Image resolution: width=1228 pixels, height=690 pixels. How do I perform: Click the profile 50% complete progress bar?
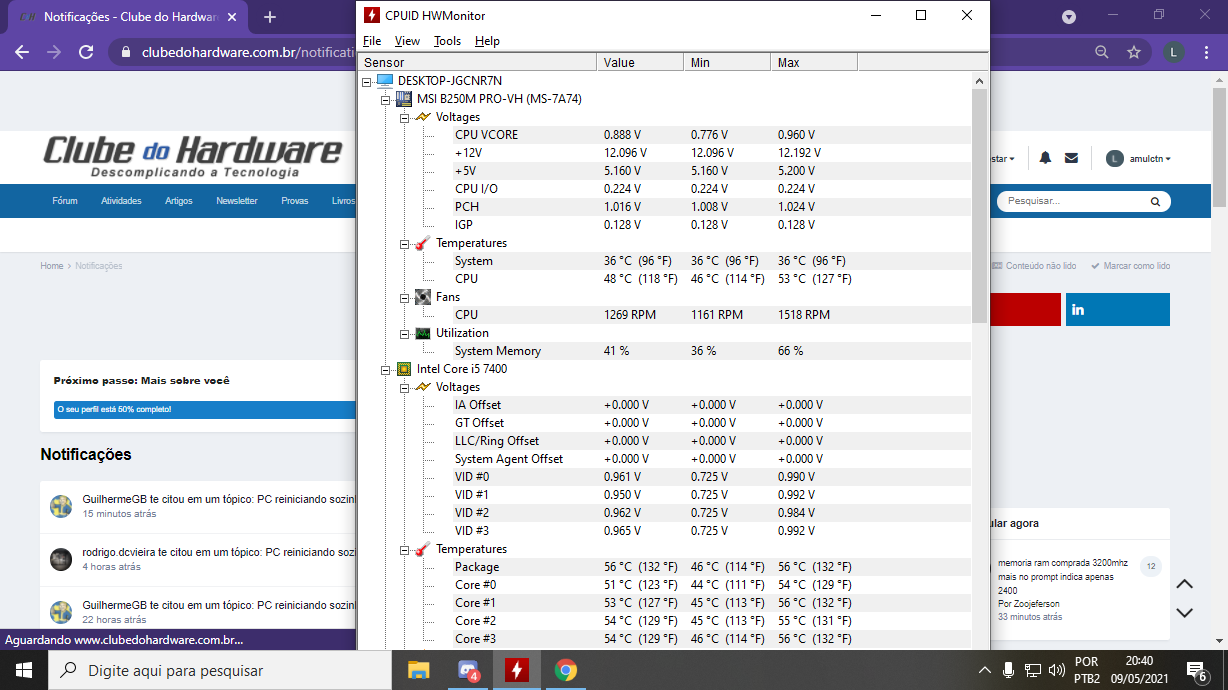tap(205, 409)
